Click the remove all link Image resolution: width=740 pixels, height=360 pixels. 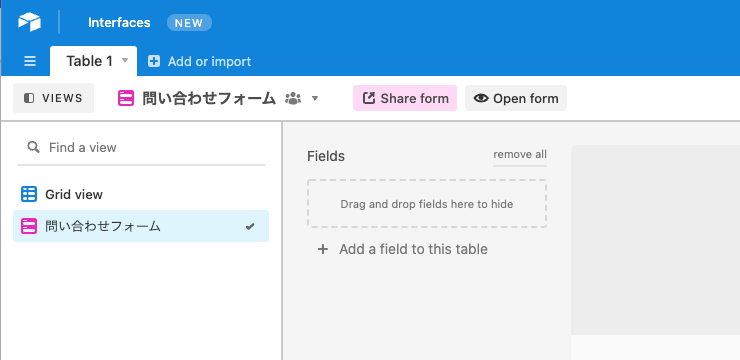click(x=520, y=154)
